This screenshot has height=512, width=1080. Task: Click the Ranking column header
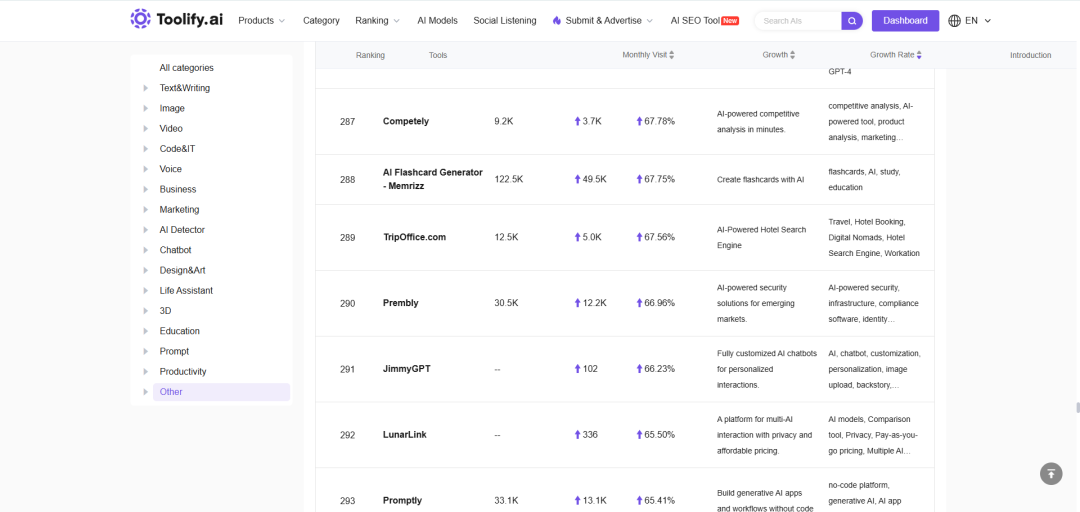pyautogui.click(x=371, y=55)
